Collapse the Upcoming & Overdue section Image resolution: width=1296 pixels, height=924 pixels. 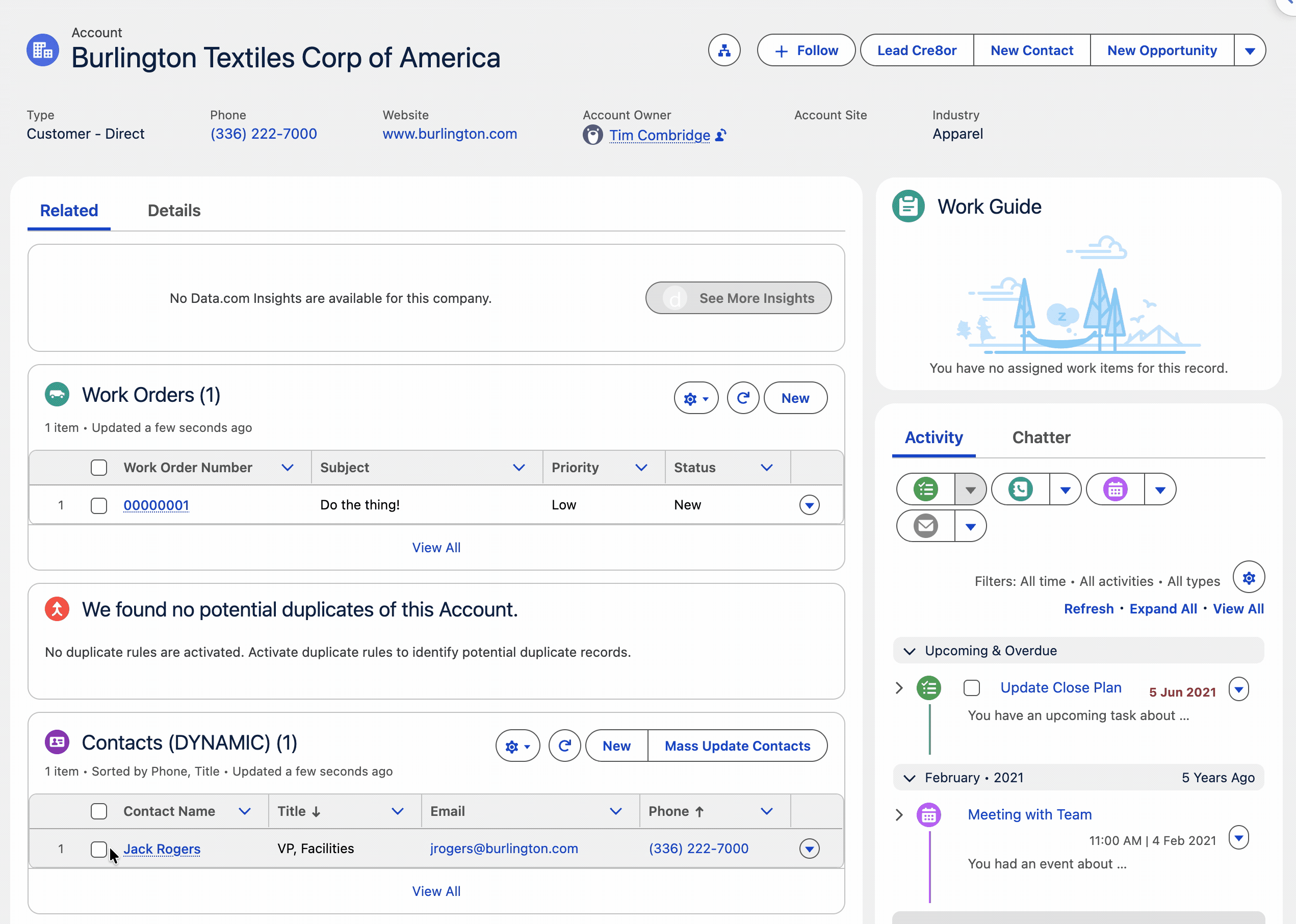coord(909,651)
